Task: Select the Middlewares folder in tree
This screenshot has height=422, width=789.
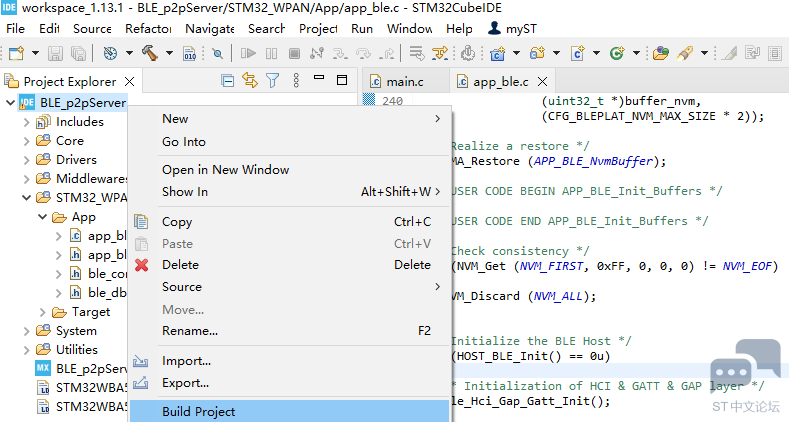Action: coord(82,179)
